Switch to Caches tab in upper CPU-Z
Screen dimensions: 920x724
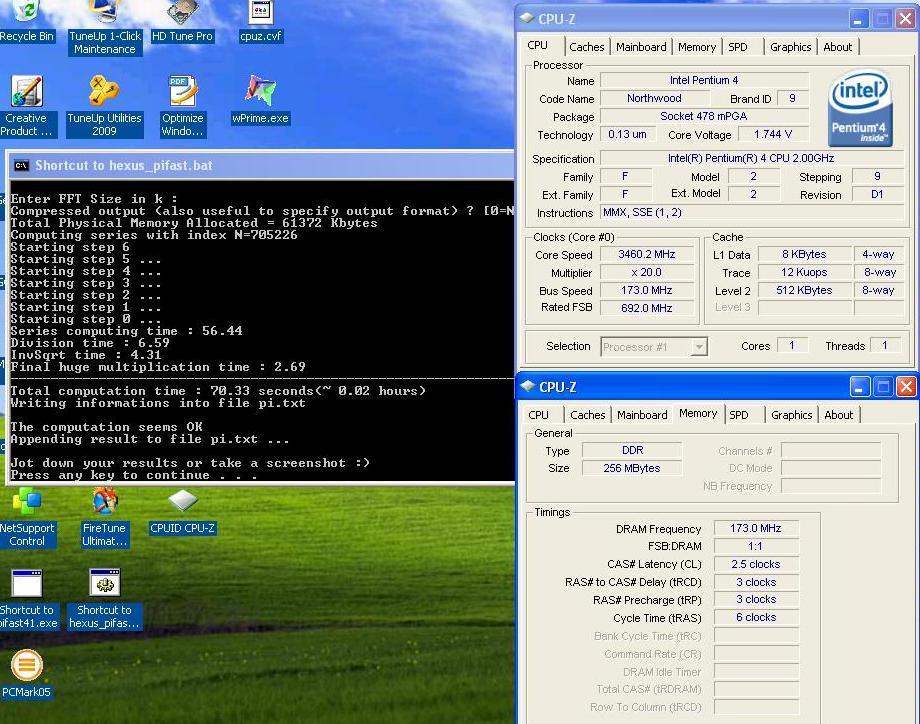(587, 47)
